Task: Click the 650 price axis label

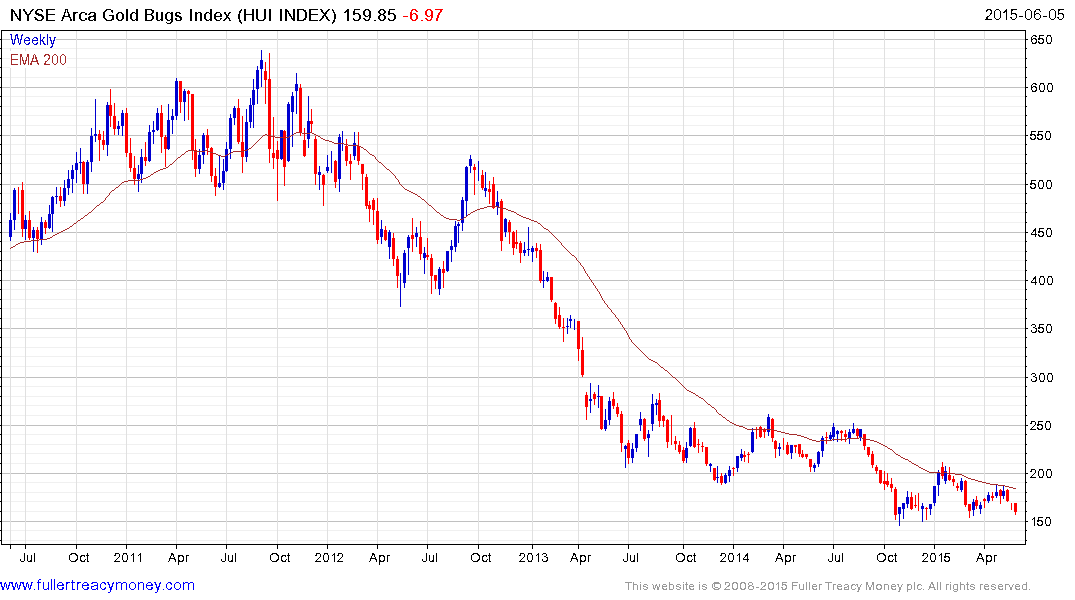Action: [1041, 40]
